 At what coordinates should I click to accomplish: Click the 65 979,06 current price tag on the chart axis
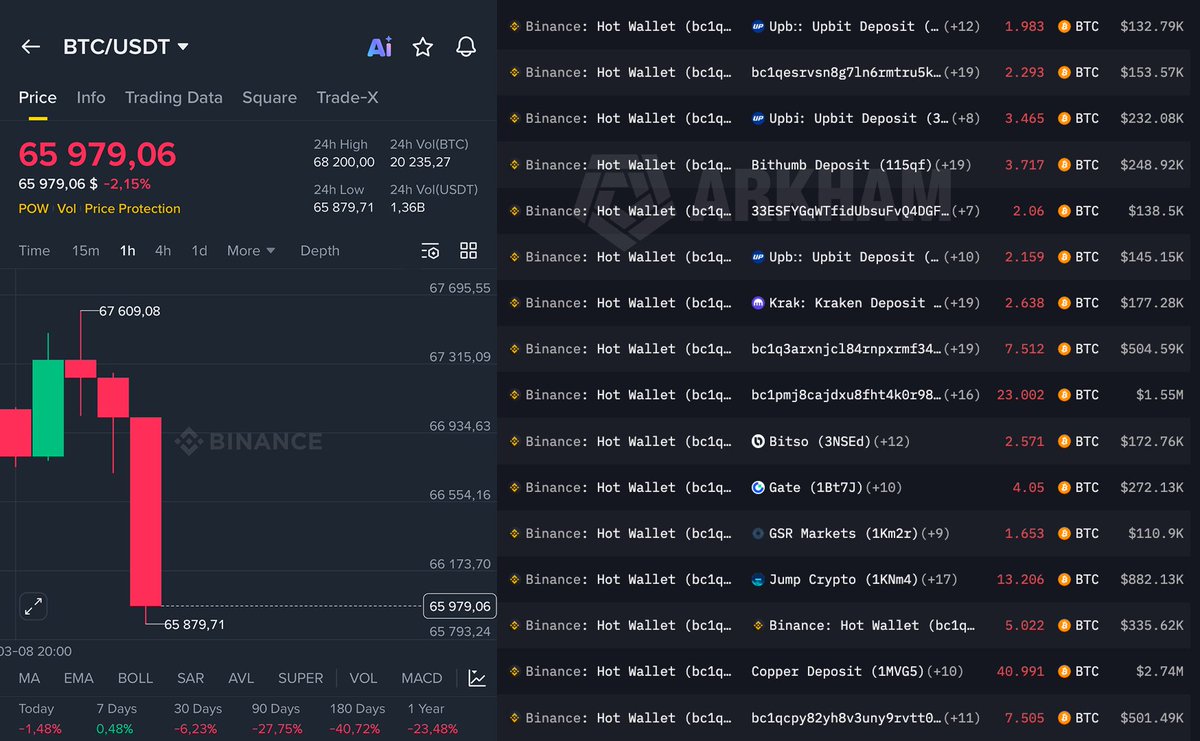[460, 606]
